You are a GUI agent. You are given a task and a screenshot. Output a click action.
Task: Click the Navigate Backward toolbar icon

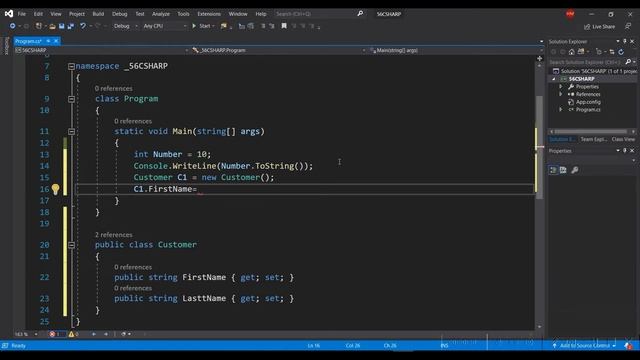tap(13, 26)
